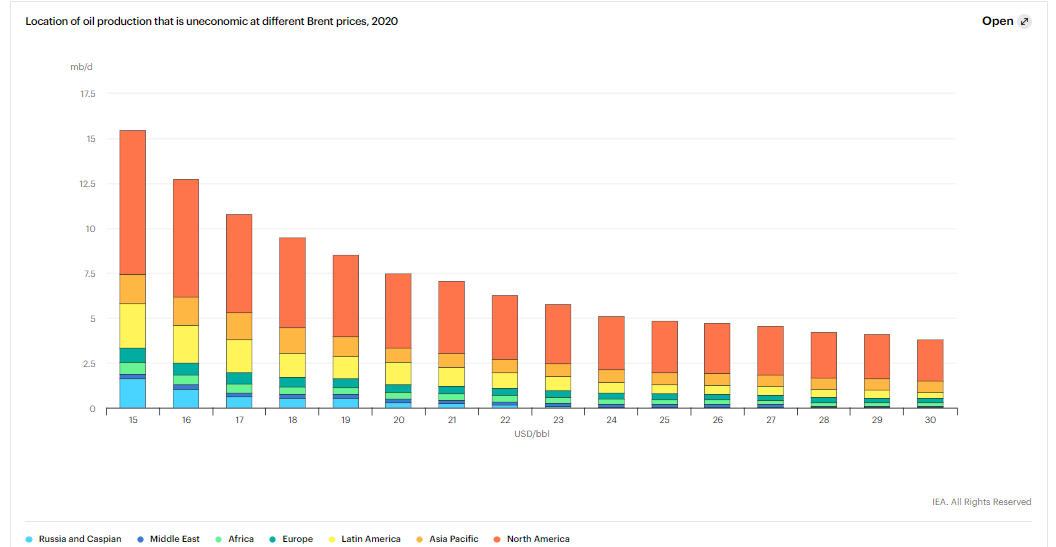
Task: Click the 12.5 y-axis value
Action: (89, 184)
